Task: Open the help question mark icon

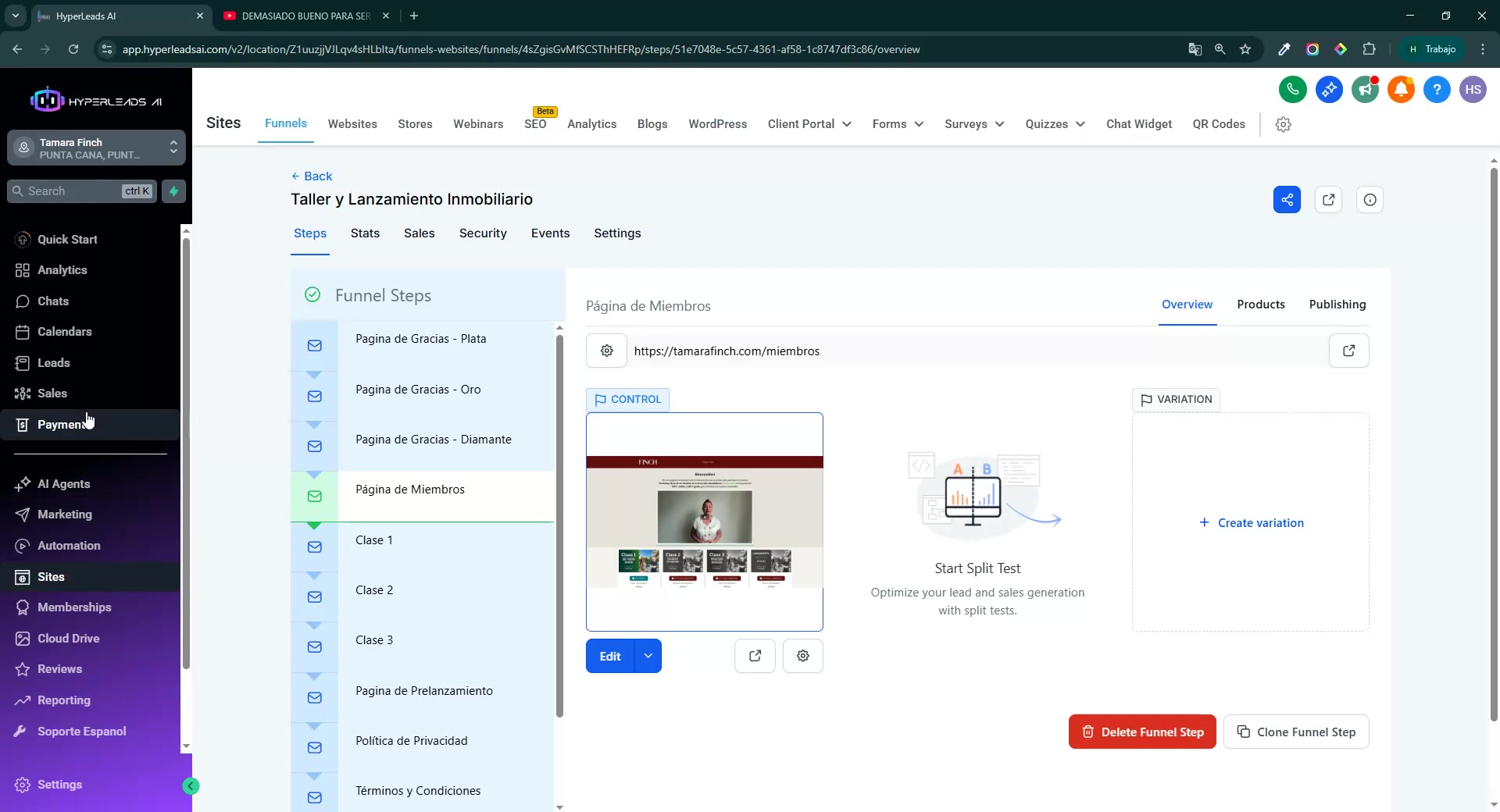Action: coord(1437,90)
